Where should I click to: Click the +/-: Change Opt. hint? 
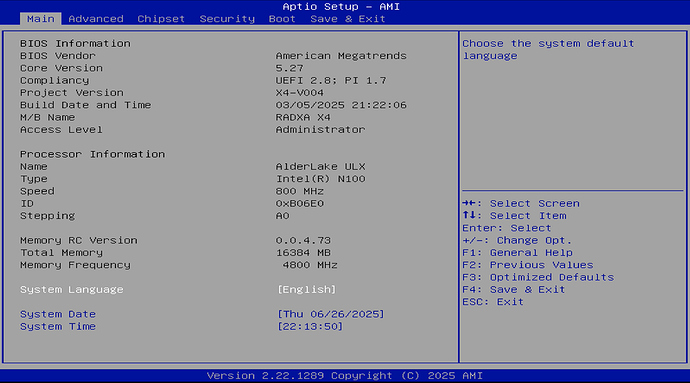[517, 241]
